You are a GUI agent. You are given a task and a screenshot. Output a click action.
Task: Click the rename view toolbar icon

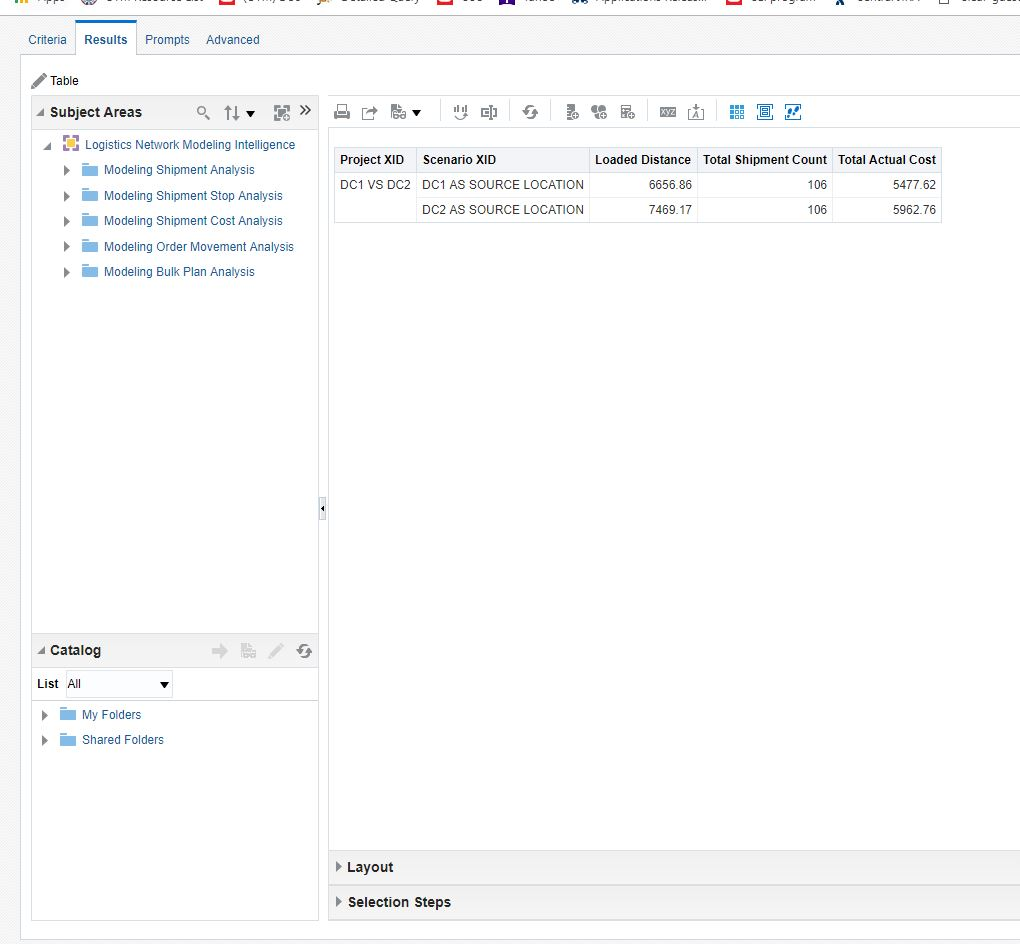point(489,112)
